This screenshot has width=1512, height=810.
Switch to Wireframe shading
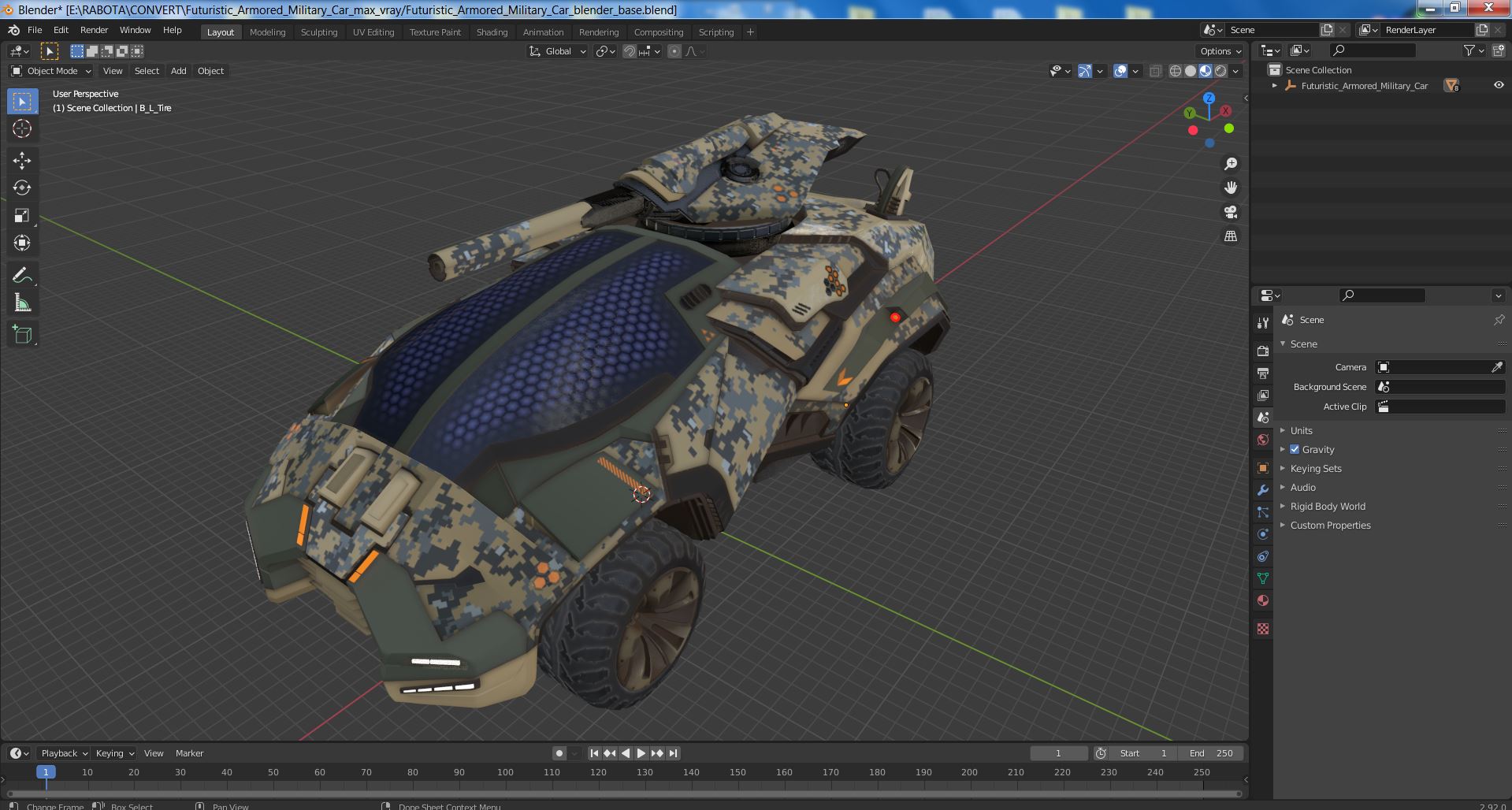[x=1176, y=71]
